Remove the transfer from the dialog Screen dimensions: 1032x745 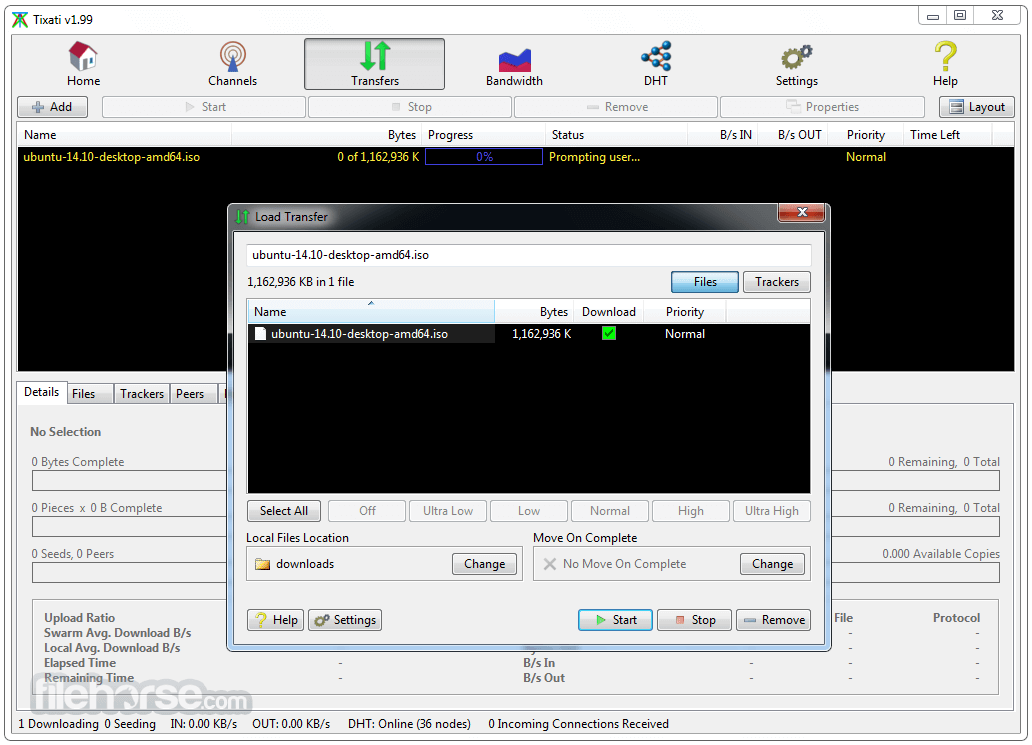click(773, 620)
